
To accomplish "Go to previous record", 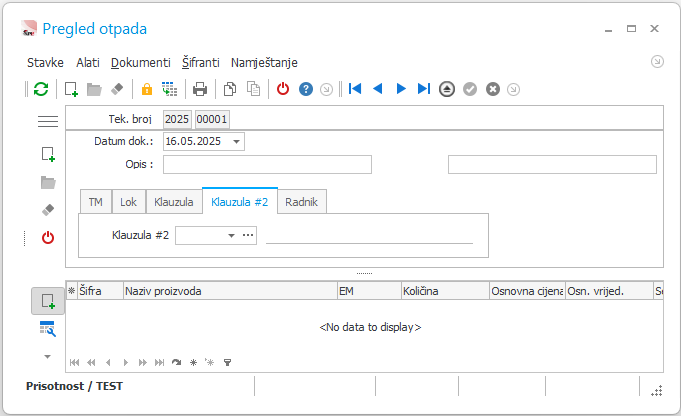I will click(378, 89).
